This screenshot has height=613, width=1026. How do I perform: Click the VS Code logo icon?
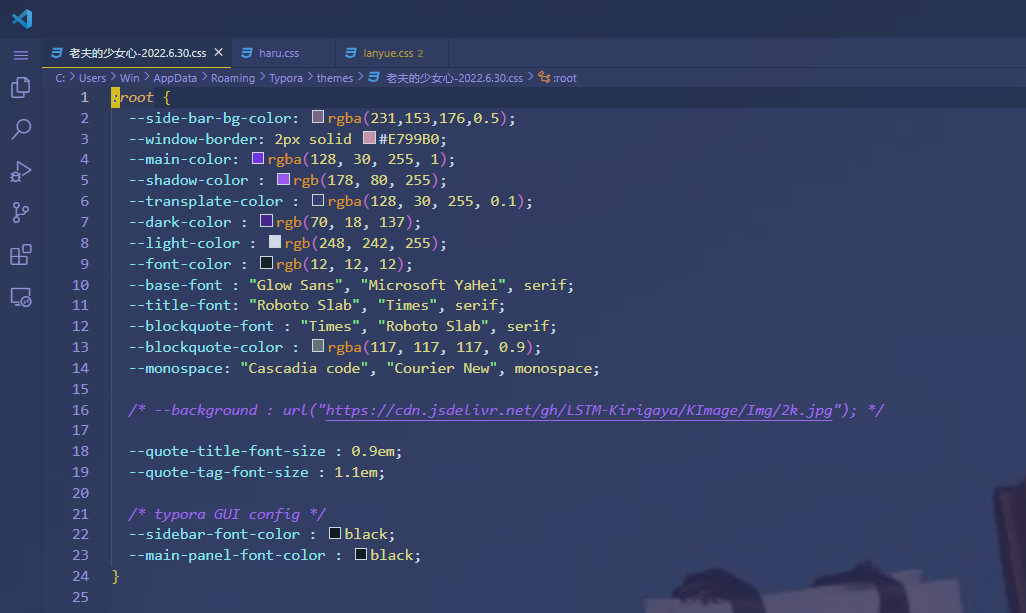point(22,18)
